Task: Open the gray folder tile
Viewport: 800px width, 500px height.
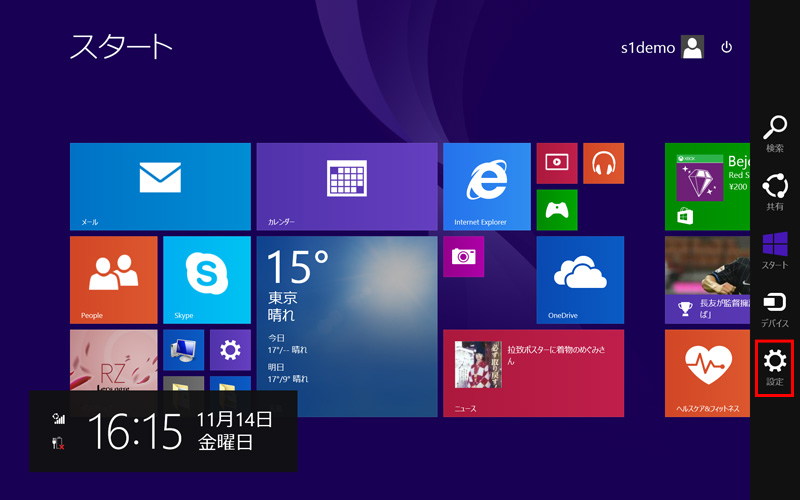Action: (x=184, y=384)
